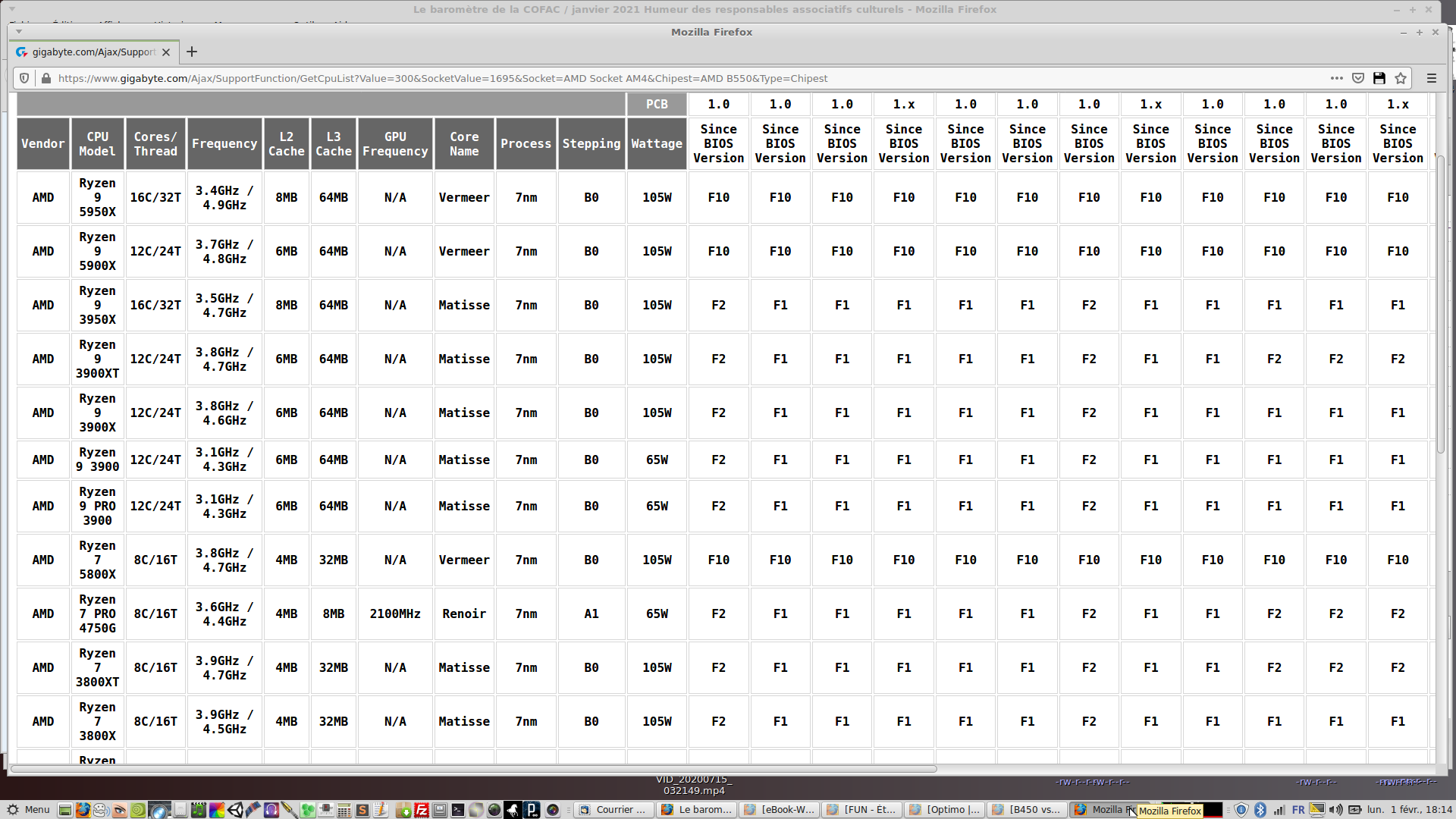Select the gigabyte.com/Ajax/Support tab
Viewport: 1456px width, 819px height.
click(x=91, y=52)
